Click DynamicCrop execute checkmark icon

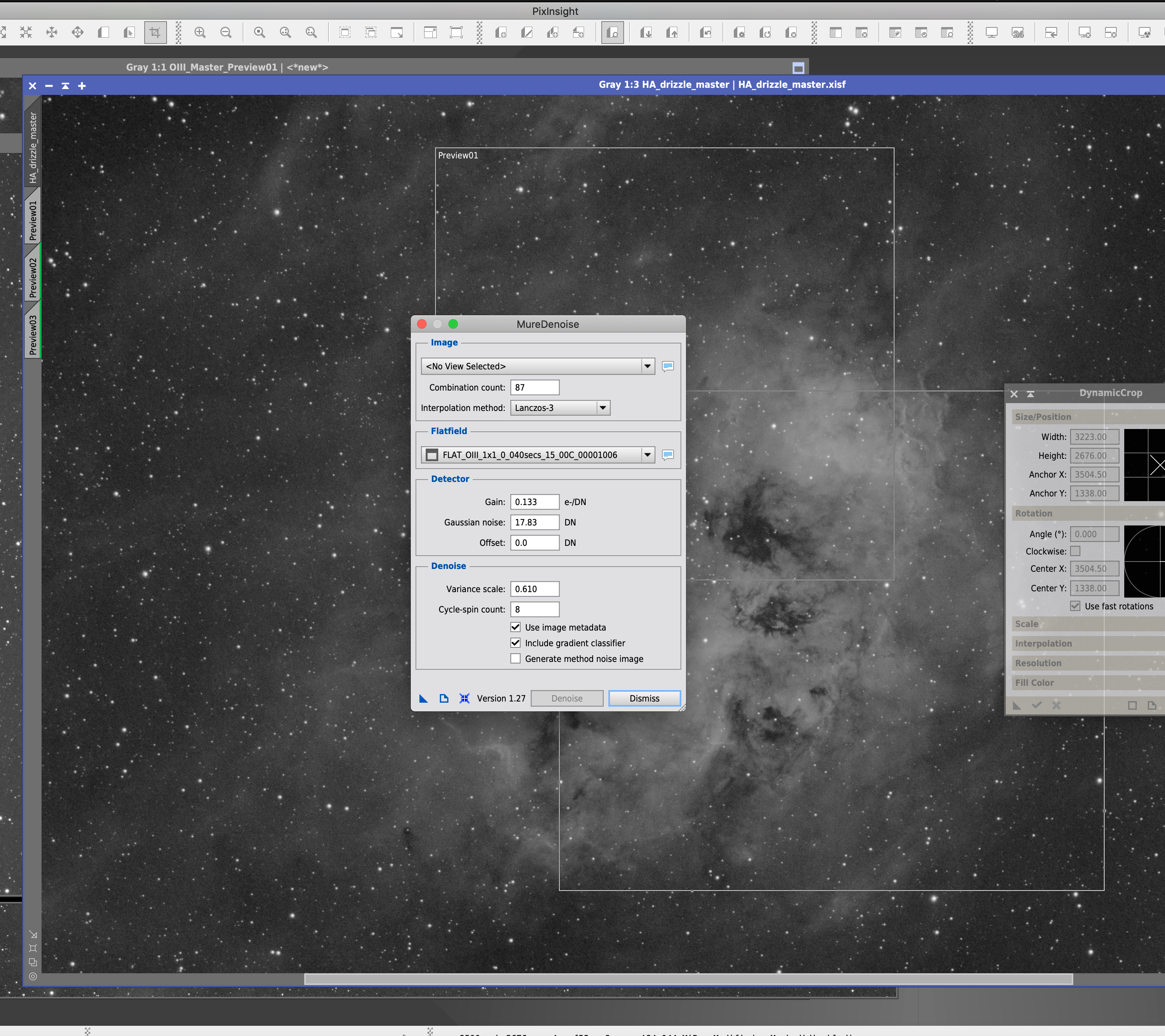tap(1037, 705)
